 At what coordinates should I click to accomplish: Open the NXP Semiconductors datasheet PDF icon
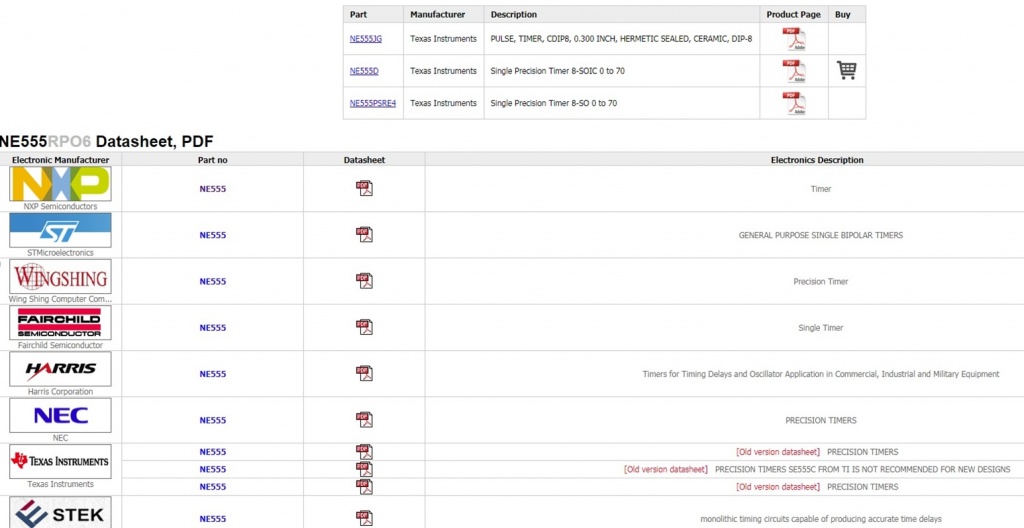(x=364, y=188)
